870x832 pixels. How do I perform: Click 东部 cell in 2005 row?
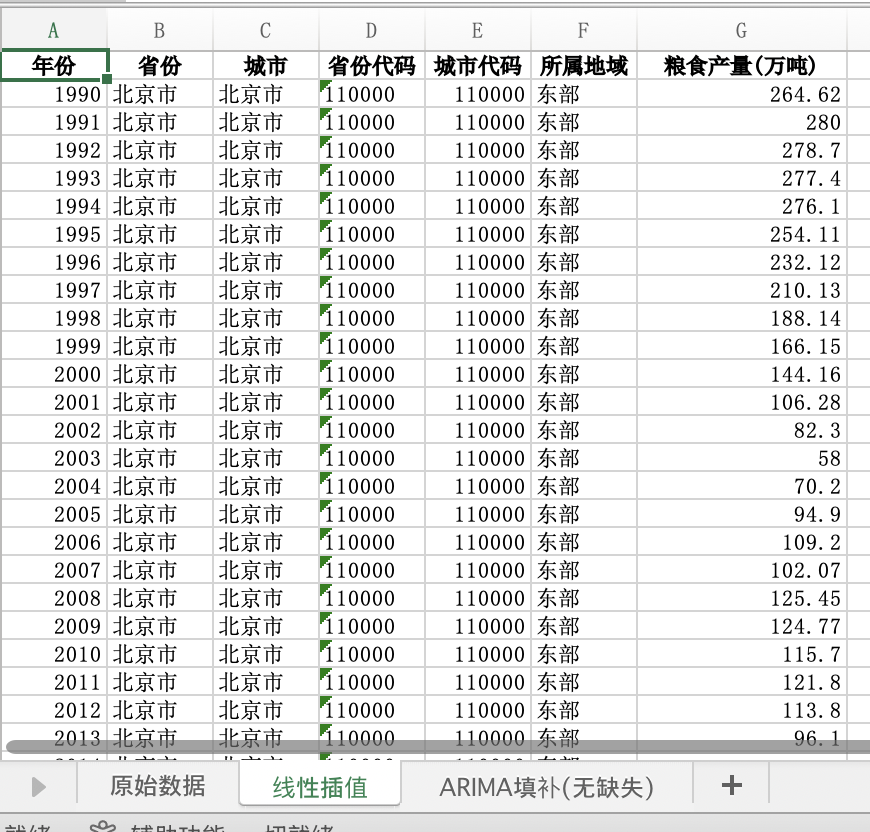(584, 514)
